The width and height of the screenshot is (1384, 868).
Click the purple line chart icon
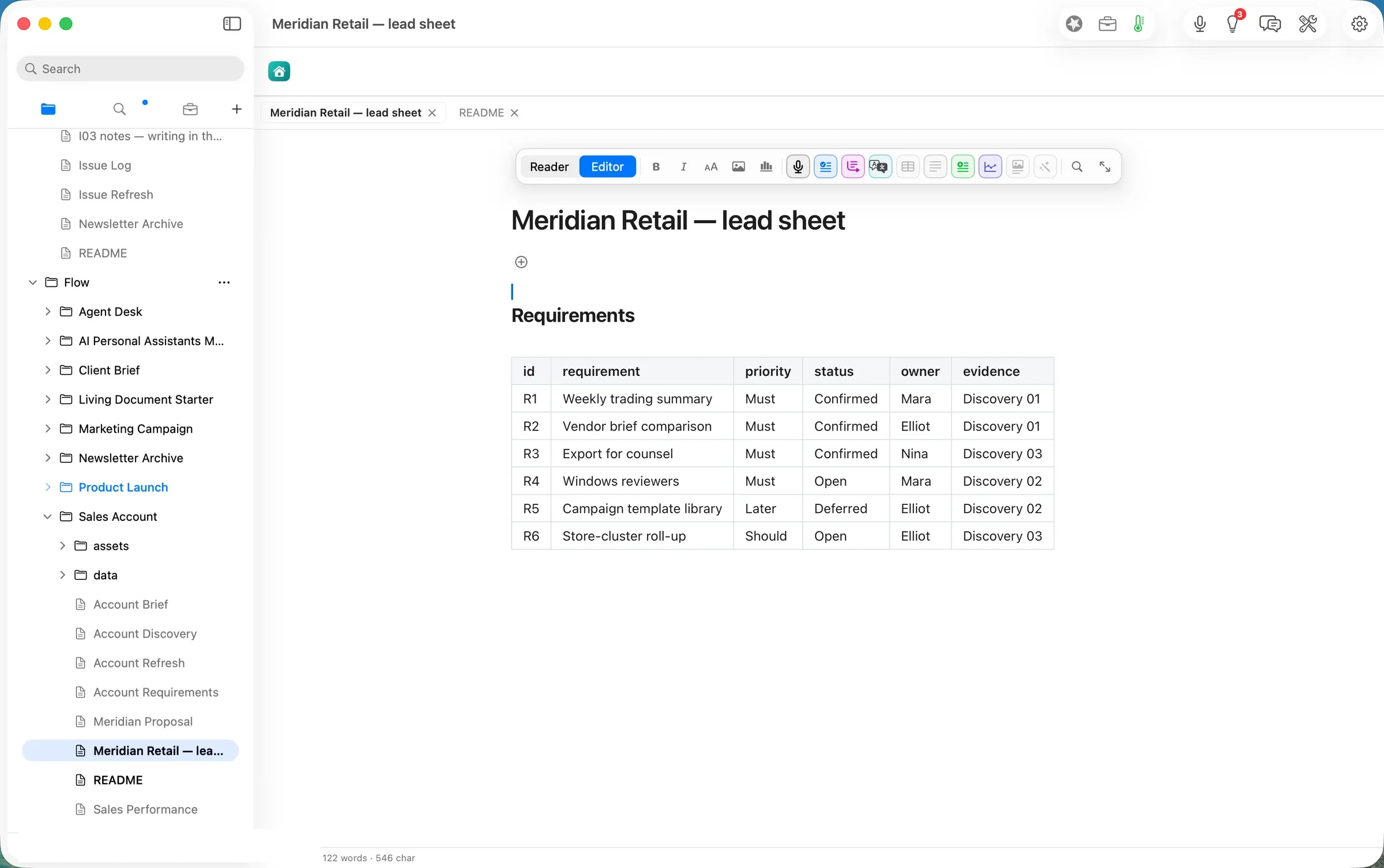coord(990,167)
